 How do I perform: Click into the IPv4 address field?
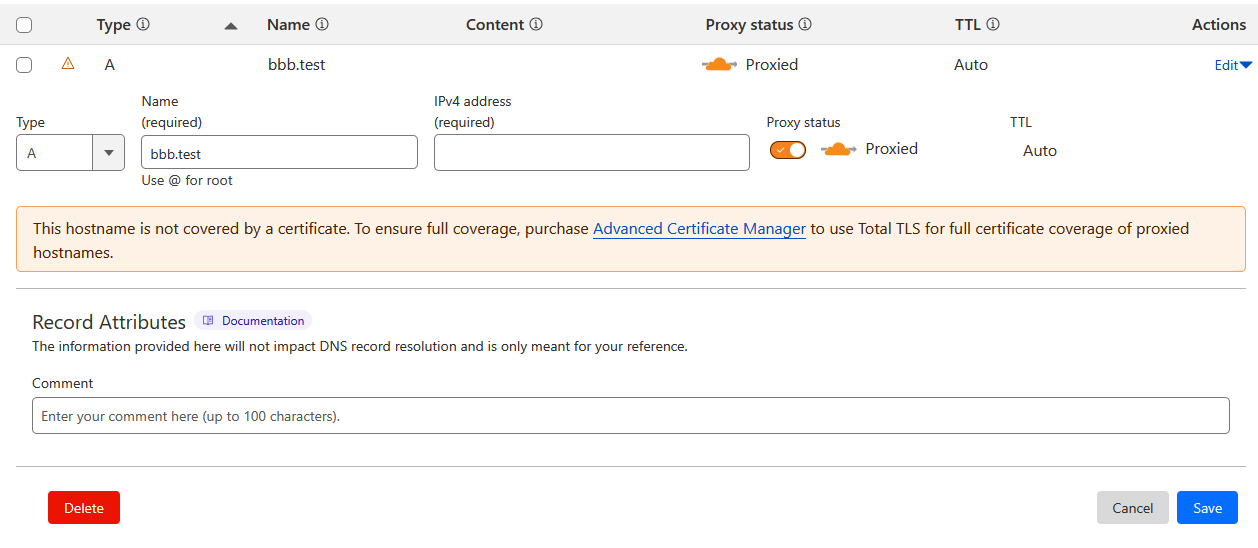tap(591, 153)
